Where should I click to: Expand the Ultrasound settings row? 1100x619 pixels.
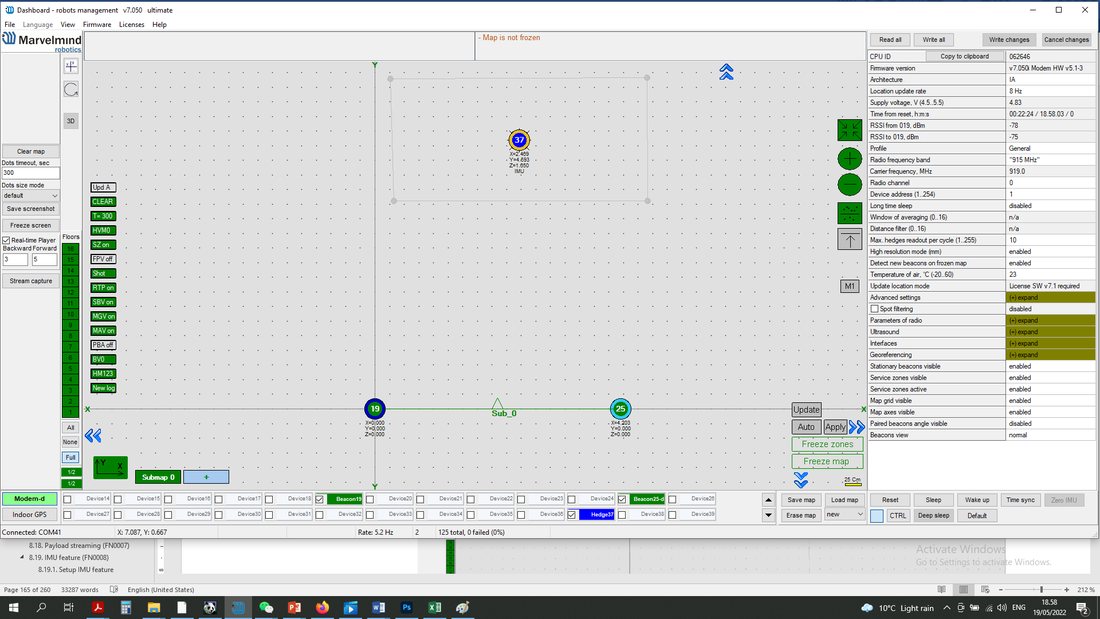pyautogui.click(x=1050, y=332)
